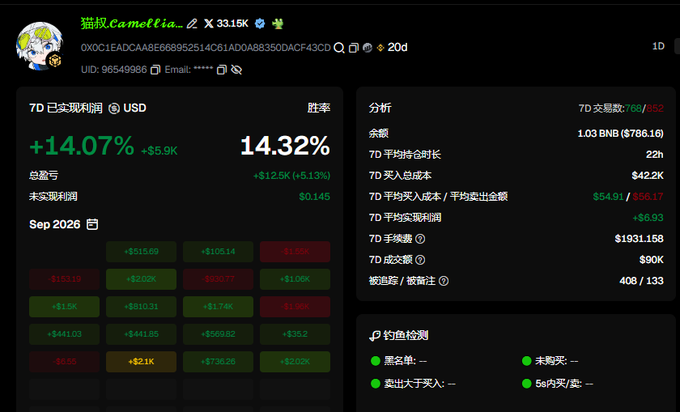Click the pencil icon to edit the wallet name
Viewport: 680px width, 412px height.
(x=192, y=24)
